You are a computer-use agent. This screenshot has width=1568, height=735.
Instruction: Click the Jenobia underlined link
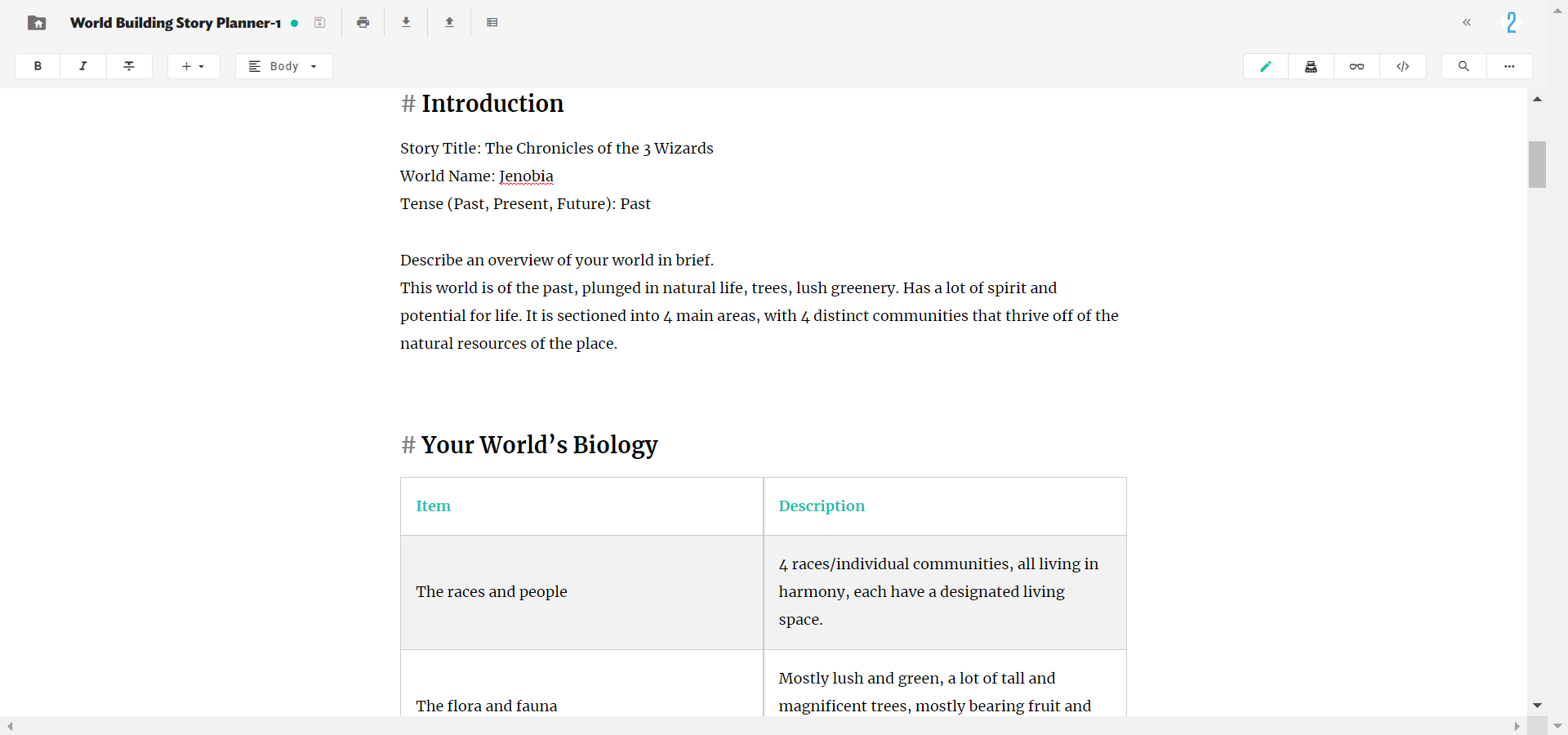coord(525,176)
